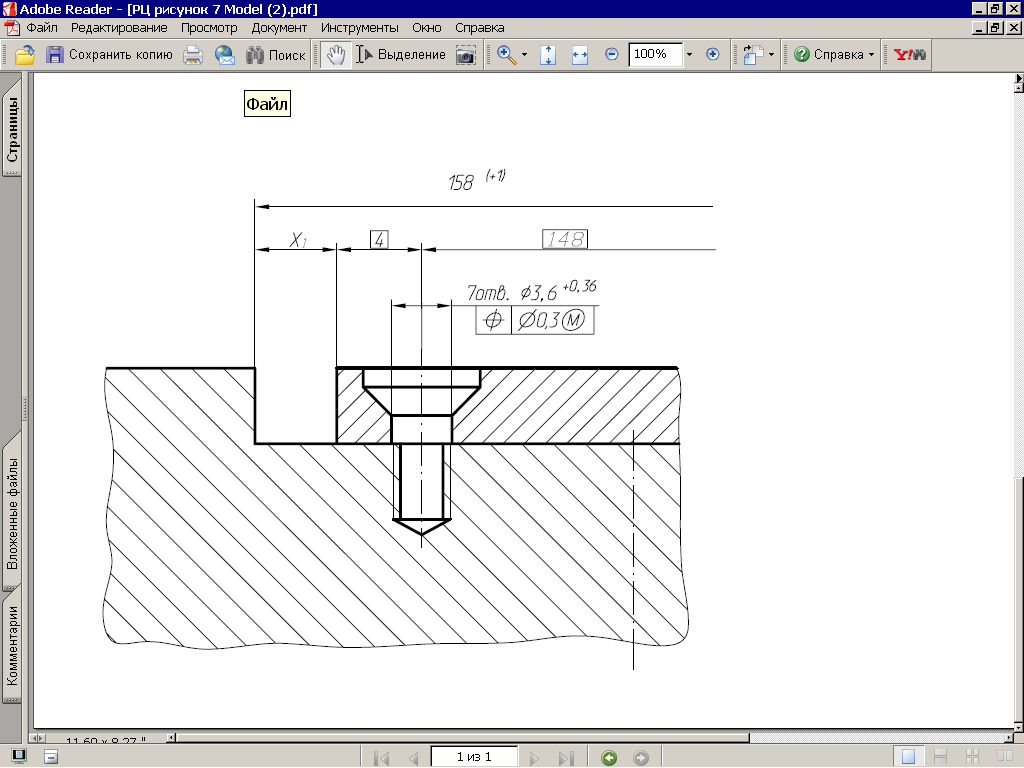
Task: Click the Yahoo toolbar icon
Action: [909, 55]
